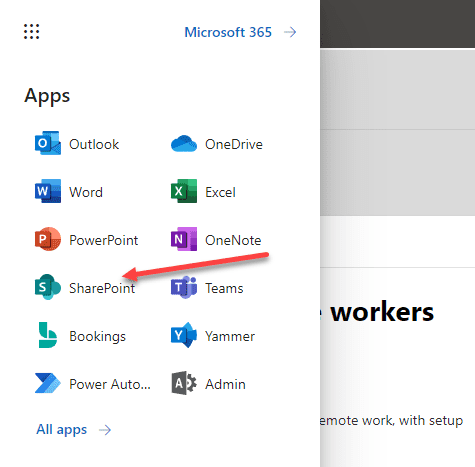Choose the Teams label

(224, 288)
